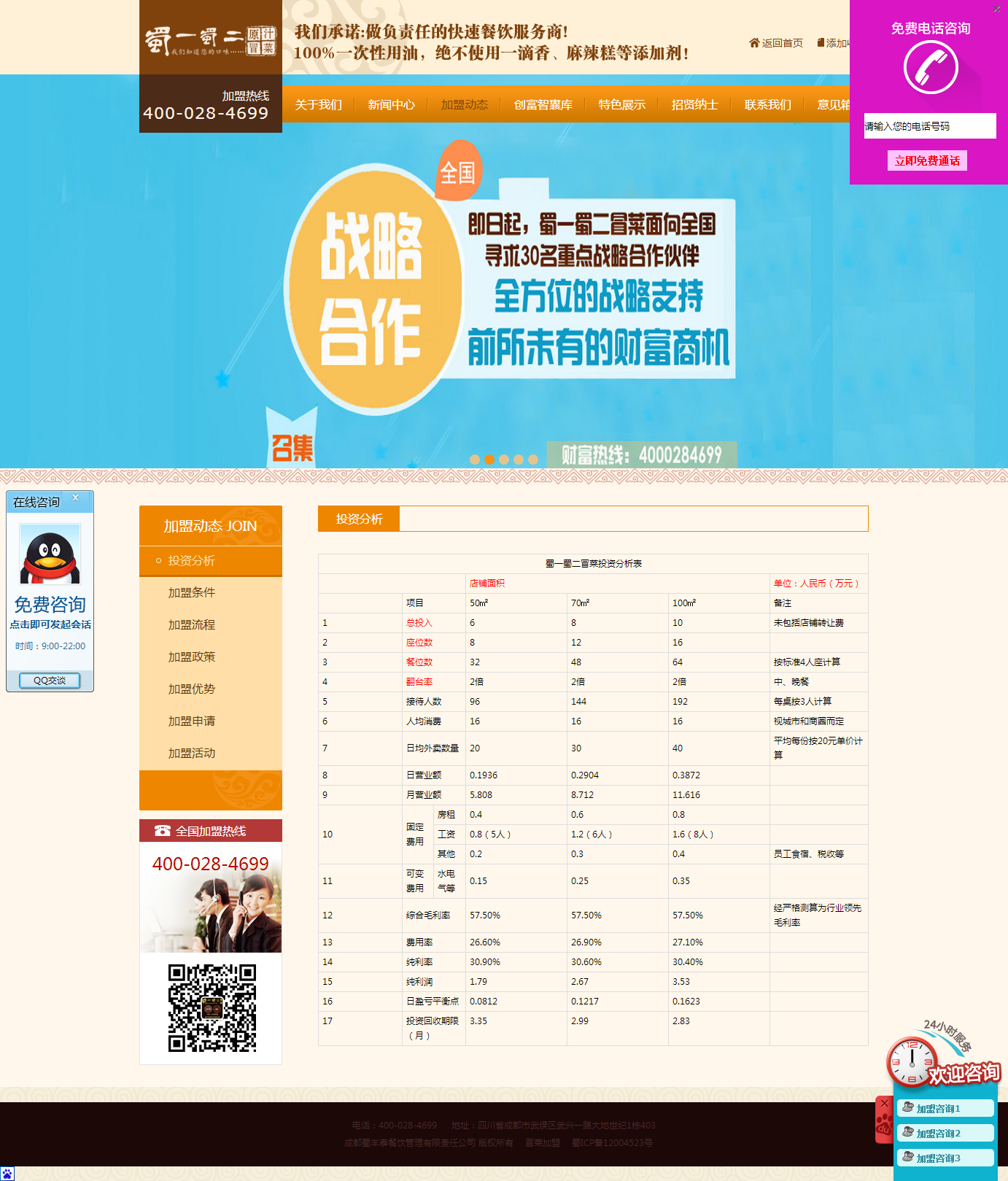Image resolution: width=1008 pixels, height=1181 pixels.
Task: Click the 立即免费通话 button
Action: tap(927, 160)
